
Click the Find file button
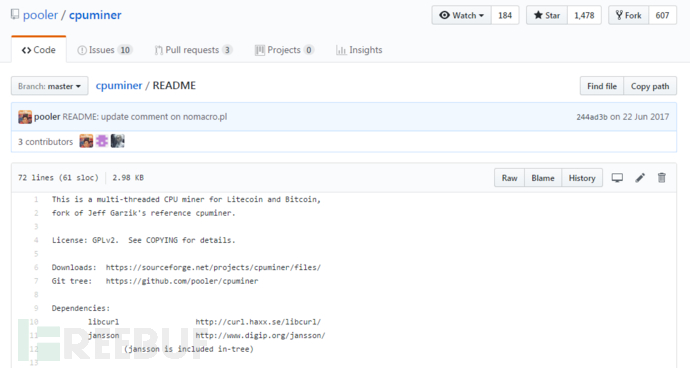[602, 86]
